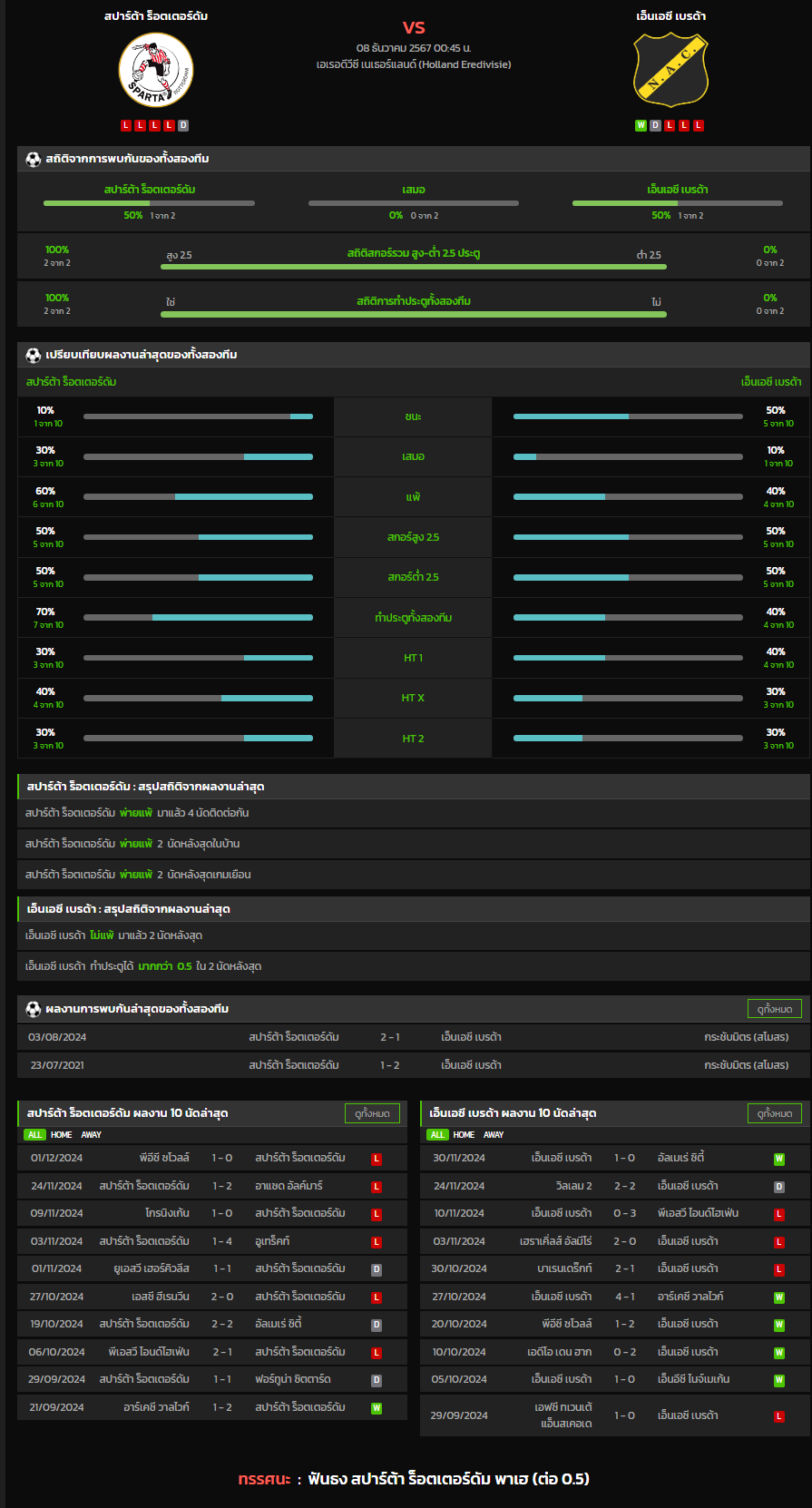Click the Sparta 50% head-to-head win bar
The width and height of the screenshot is (812, 1508).
[149, 203]
